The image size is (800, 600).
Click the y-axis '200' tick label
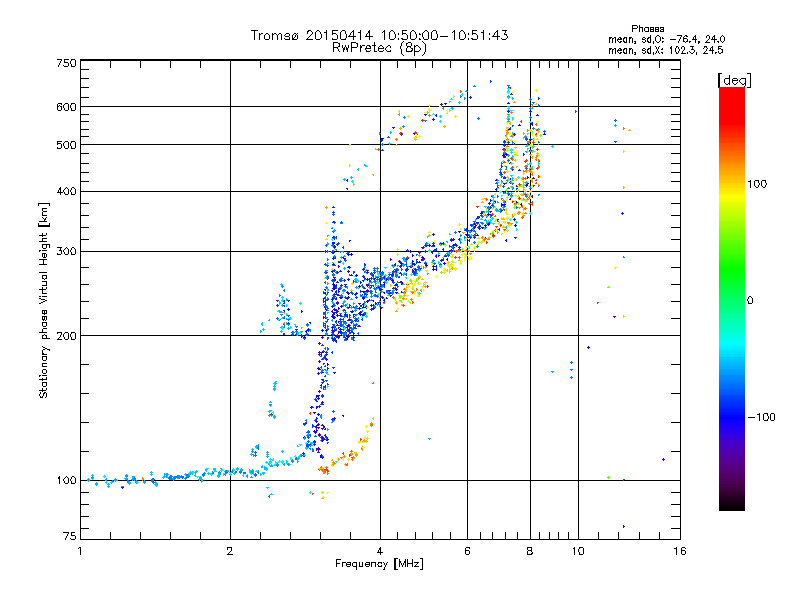click(x=66, y=336)
